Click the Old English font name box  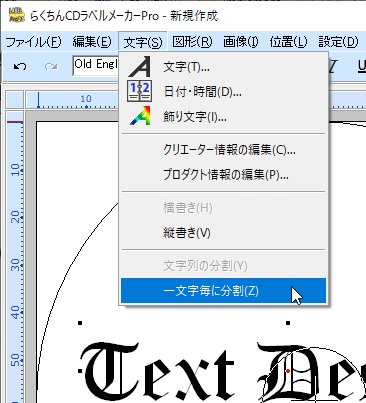95,65
